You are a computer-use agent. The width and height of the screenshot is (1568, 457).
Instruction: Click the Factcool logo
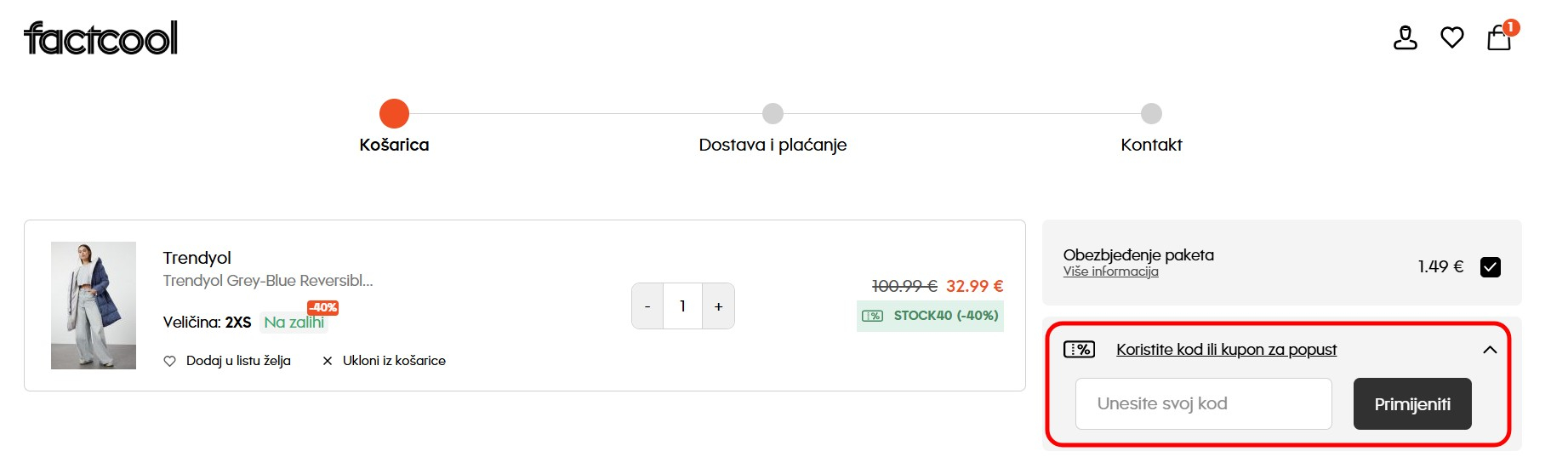tap(101, 38)
